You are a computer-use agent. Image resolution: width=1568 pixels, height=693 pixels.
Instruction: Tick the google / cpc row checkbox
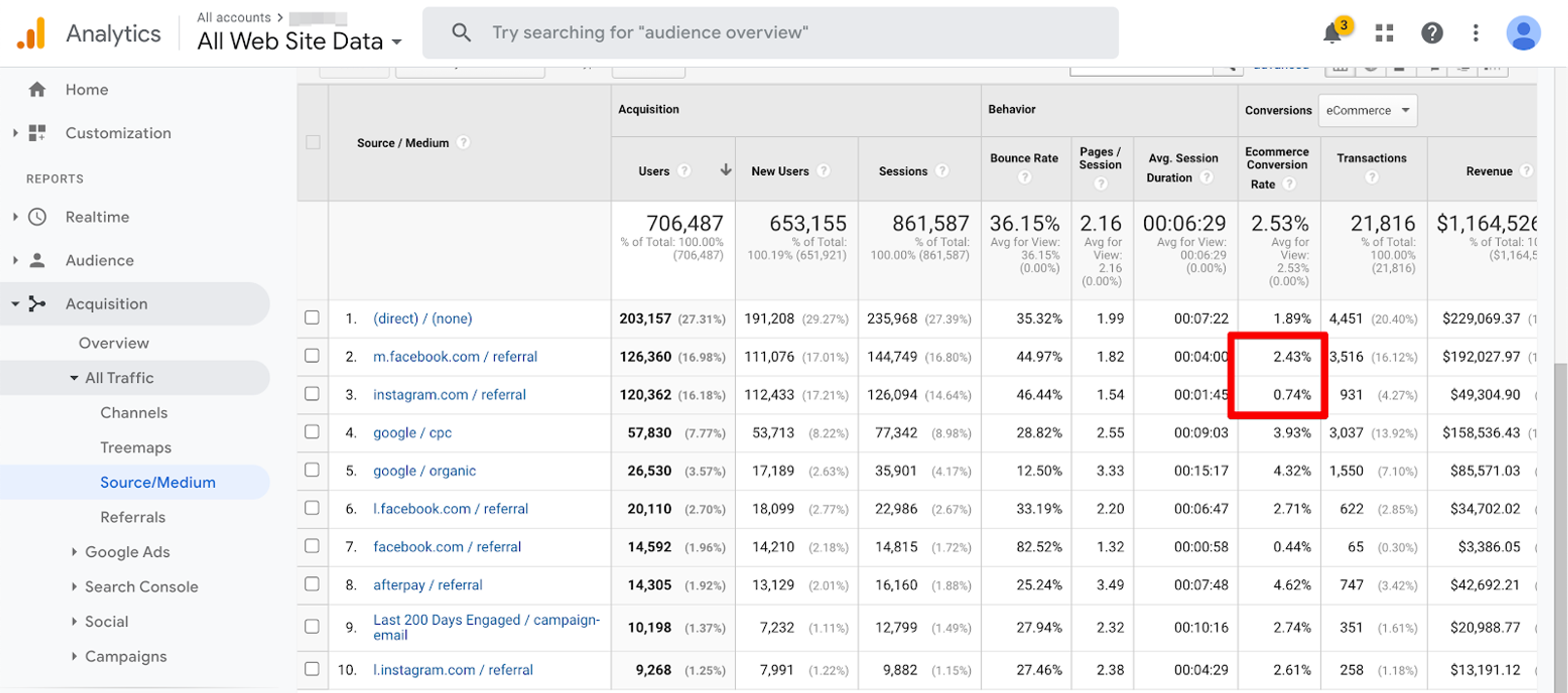(x=312, y=432)
